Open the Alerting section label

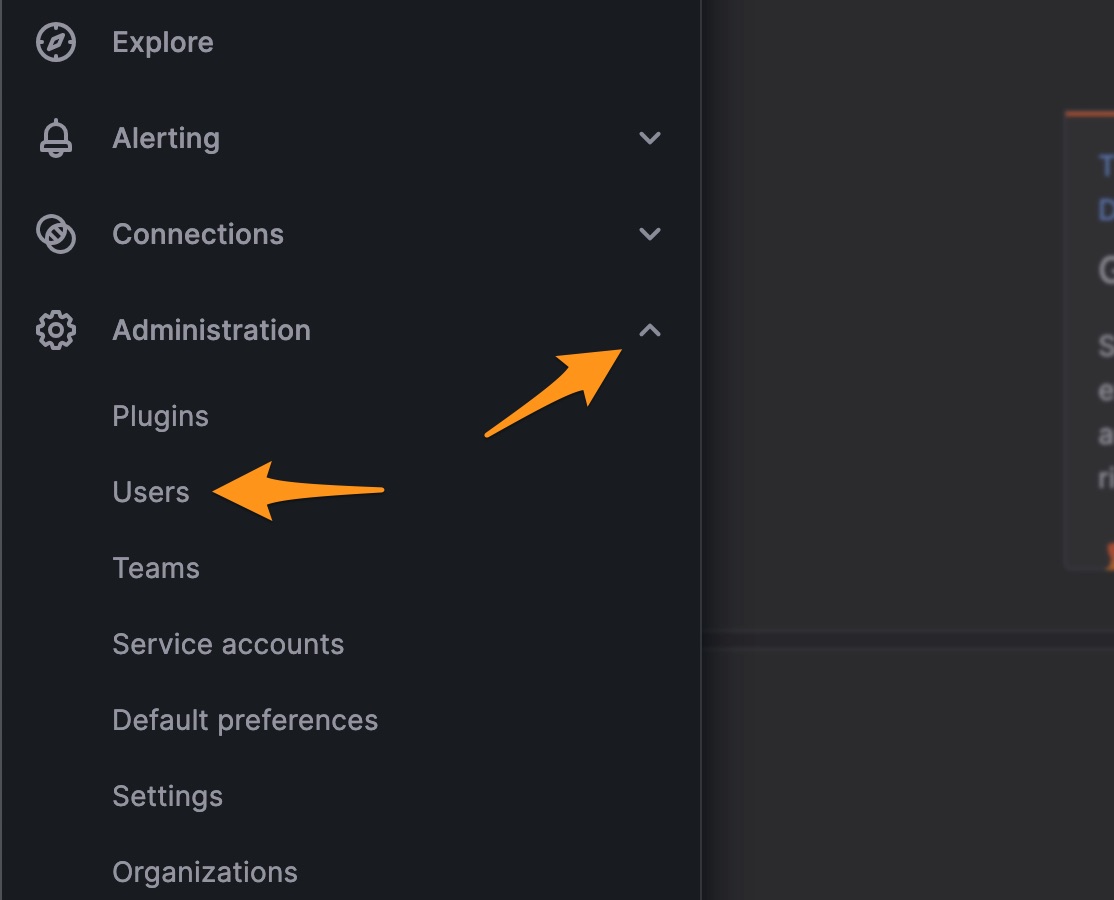click(166, 139)
